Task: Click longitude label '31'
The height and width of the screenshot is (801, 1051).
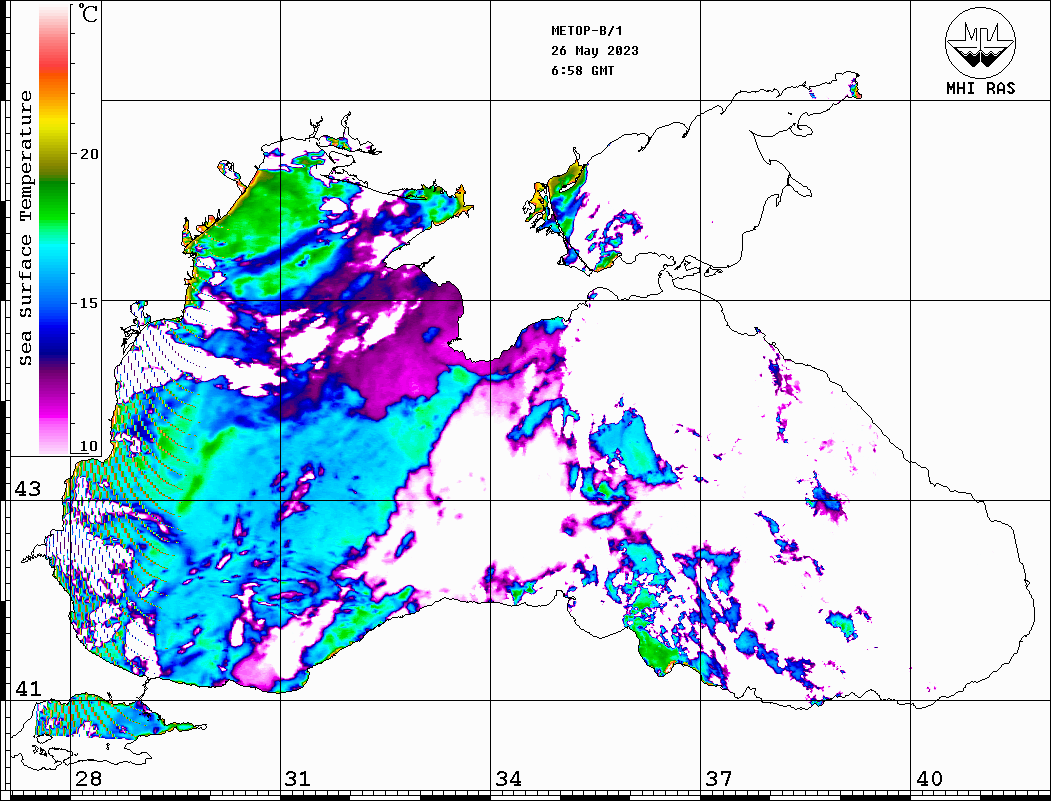Action: (298, 779)
